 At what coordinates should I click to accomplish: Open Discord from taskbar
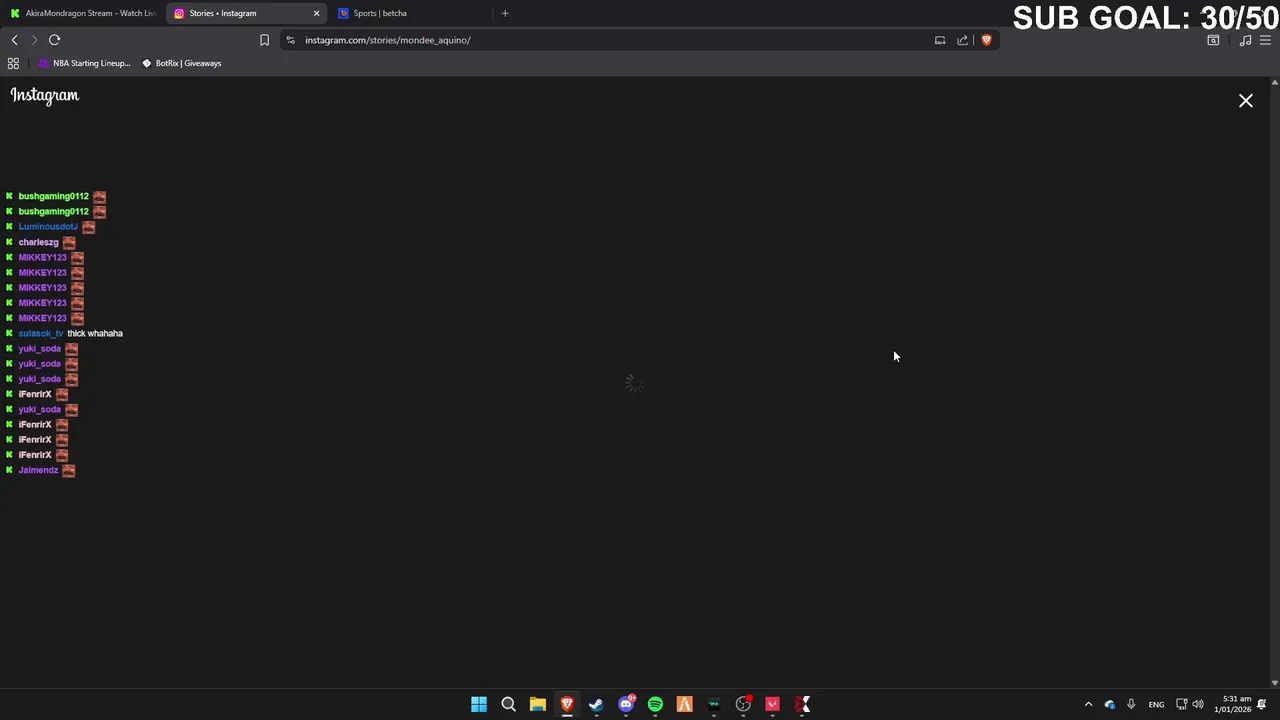626,704
